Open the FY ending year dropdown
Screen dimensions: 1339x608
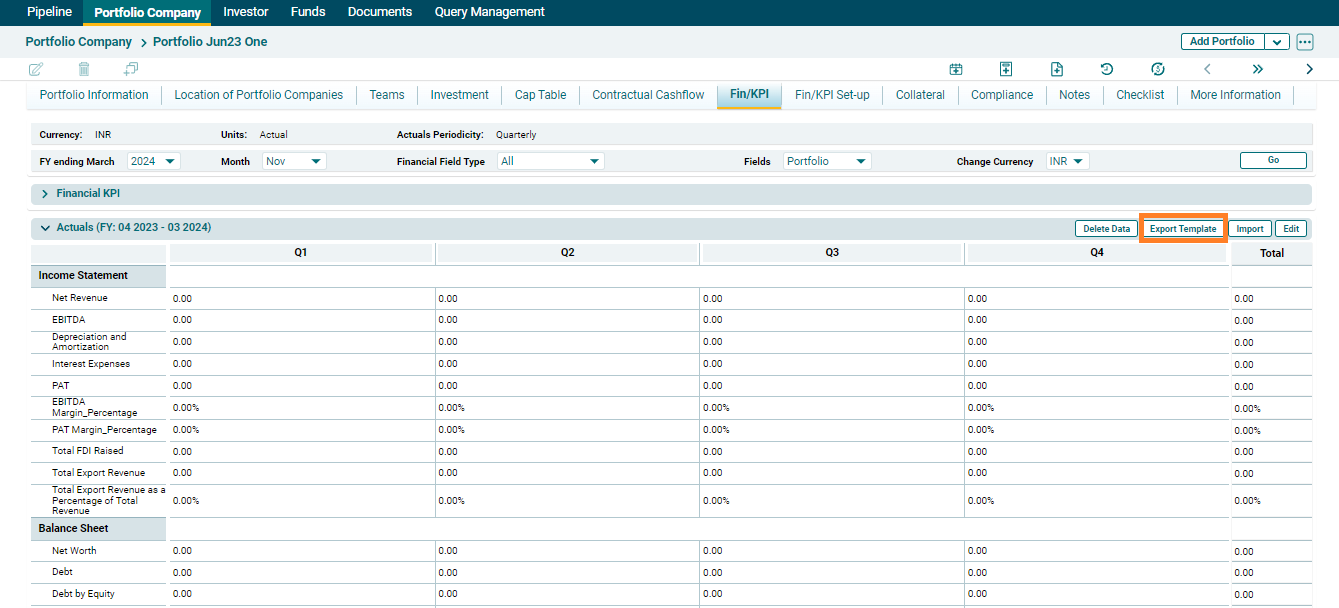154,161
